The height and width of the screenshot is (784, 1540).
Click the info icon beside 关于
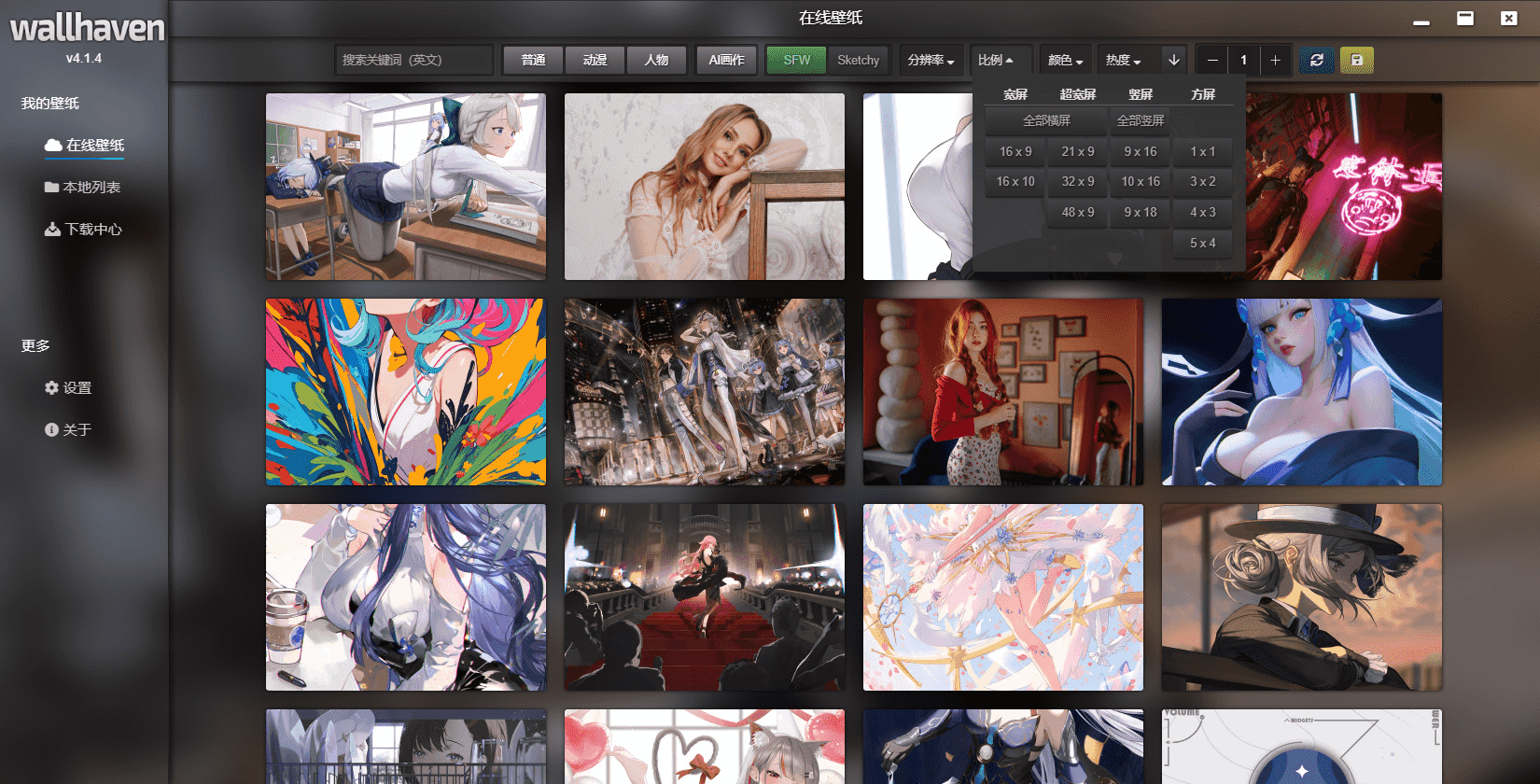pyautogui.click(x=51, y=429)
